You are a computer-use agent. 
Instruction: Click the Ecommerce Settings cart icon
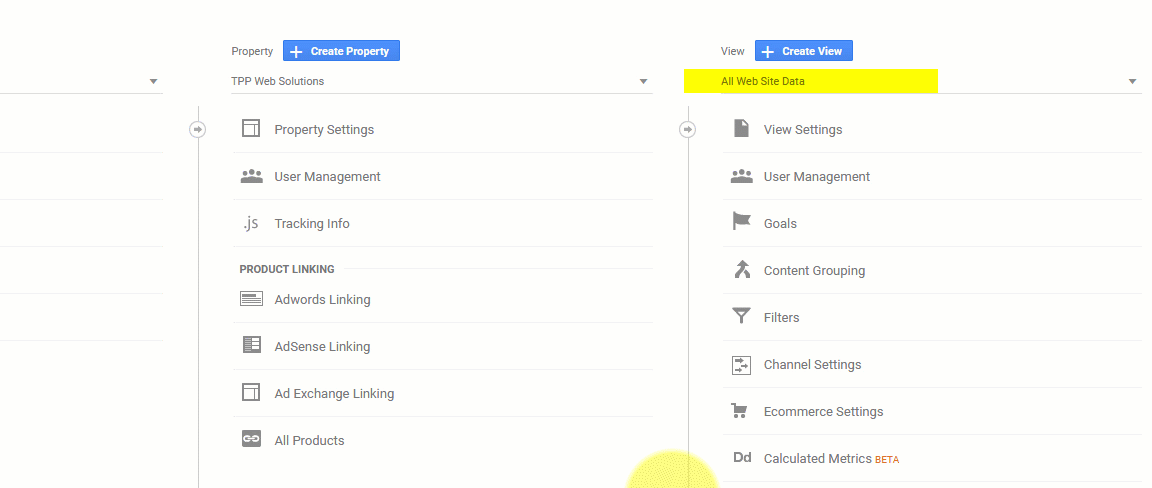coord(740,411)
